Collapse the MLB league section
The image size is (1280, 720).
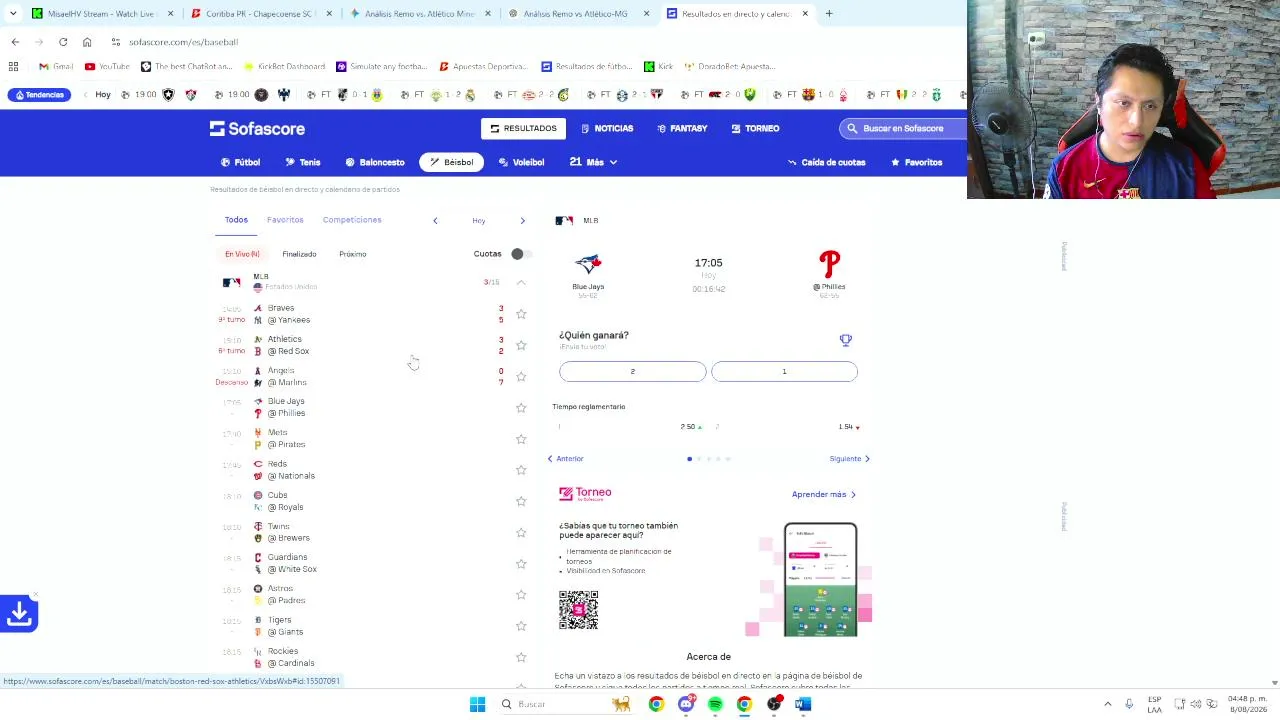521,282
